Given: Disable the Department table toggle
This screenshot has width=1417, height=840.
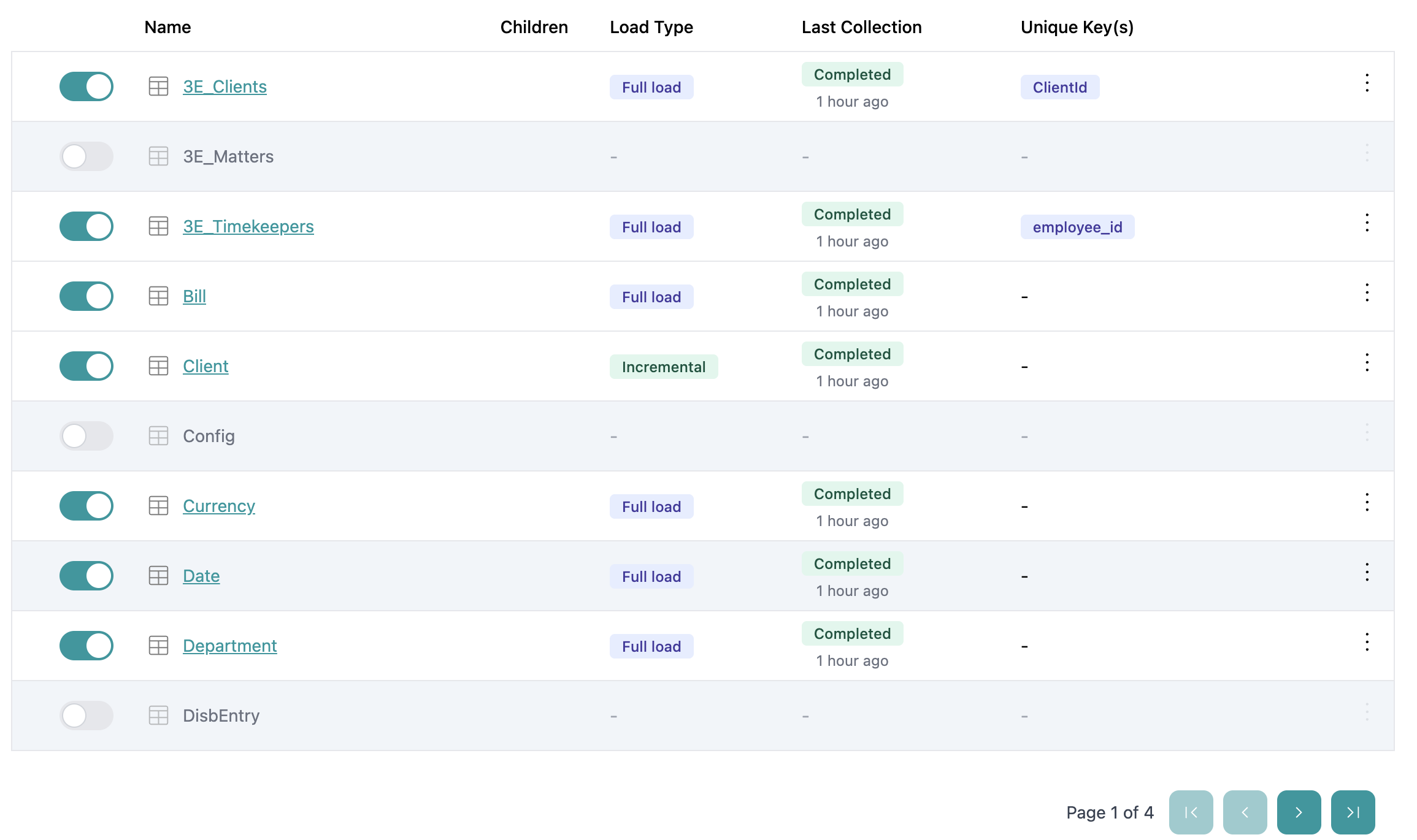Looking at the screenshot, I should pyautogui.click(x=86, y=646).
